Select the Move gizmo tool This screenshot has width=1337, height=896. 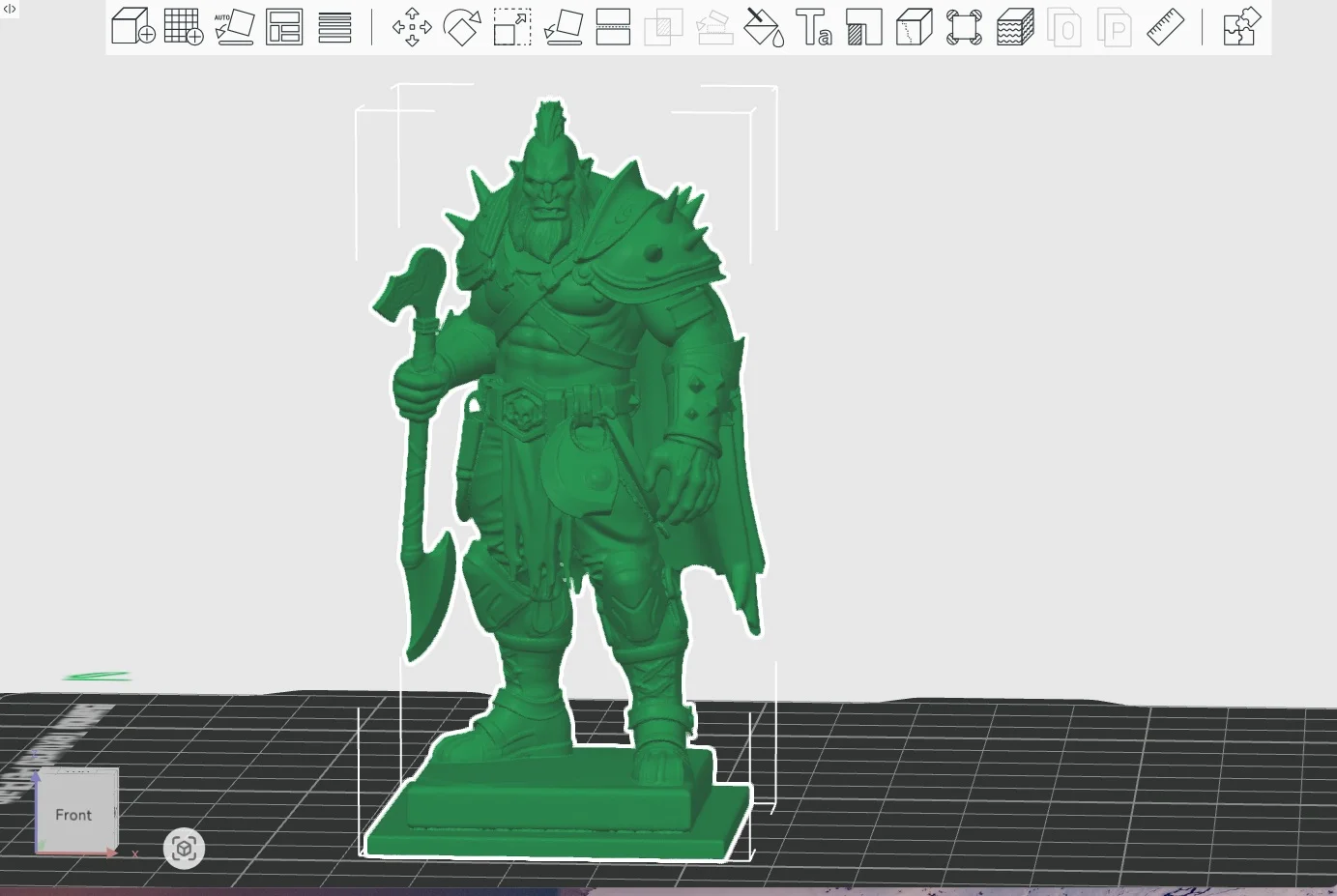click(x=412, y=26)
